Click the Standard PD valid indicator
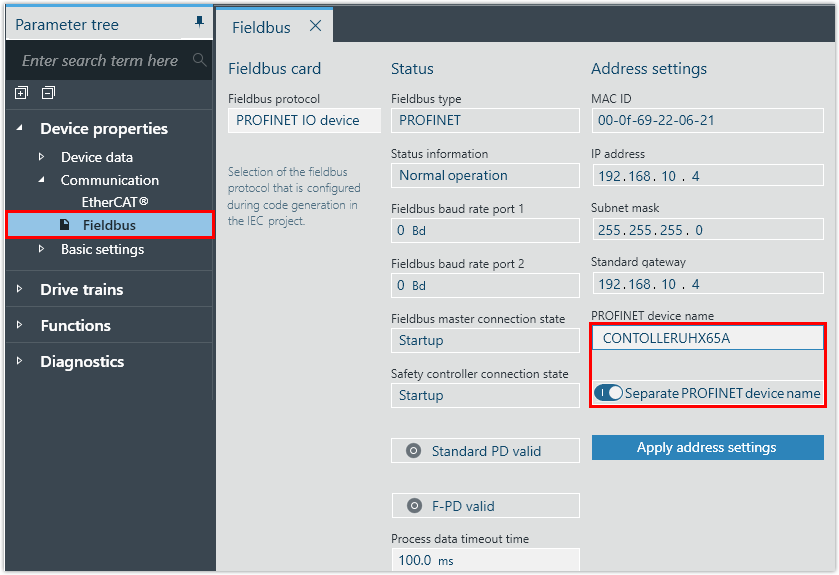The height and width of the screenshot is (575, 839). click(x=414, y=451)
